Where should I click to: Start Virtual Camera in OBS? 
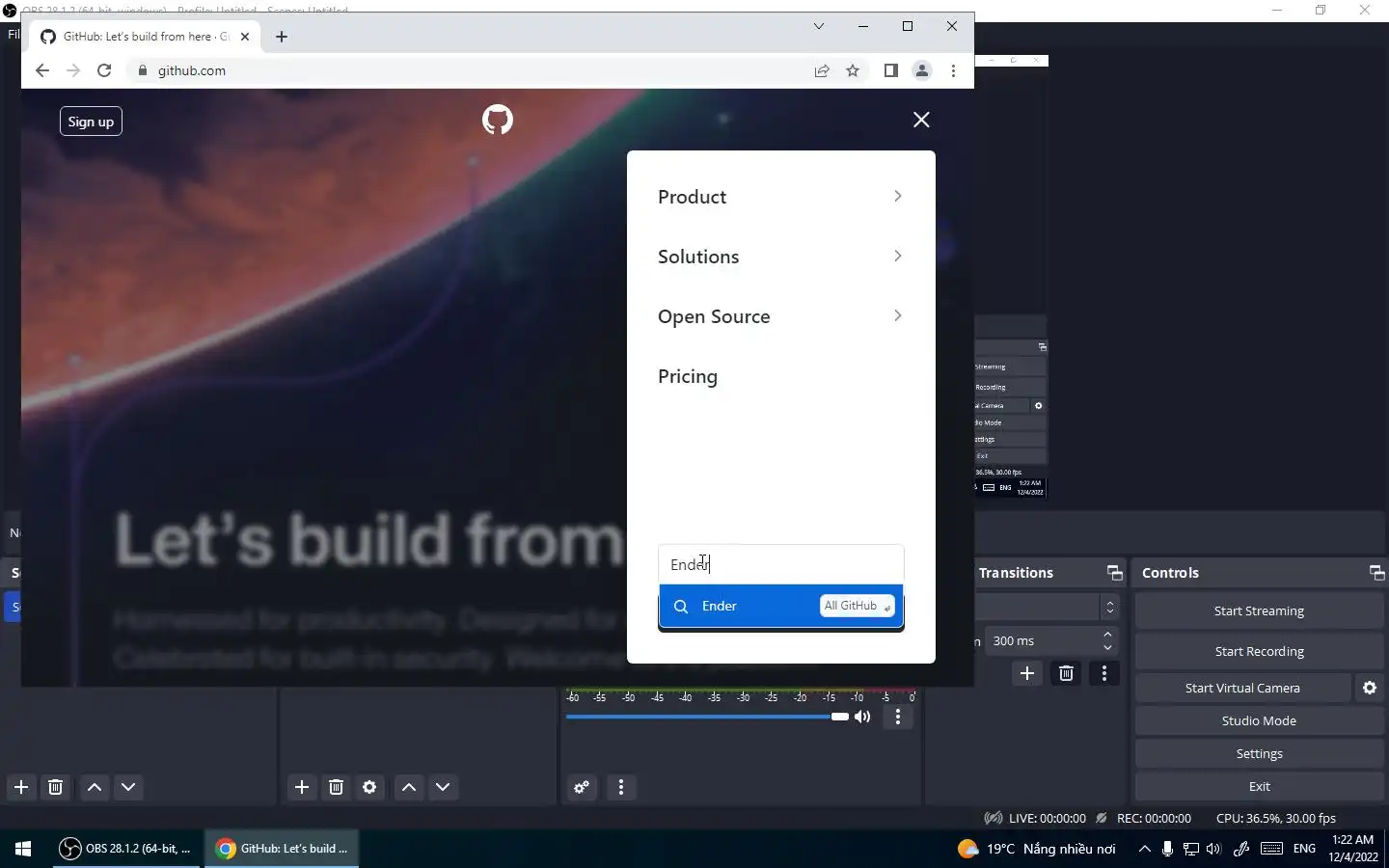(x=1242, y=688)
